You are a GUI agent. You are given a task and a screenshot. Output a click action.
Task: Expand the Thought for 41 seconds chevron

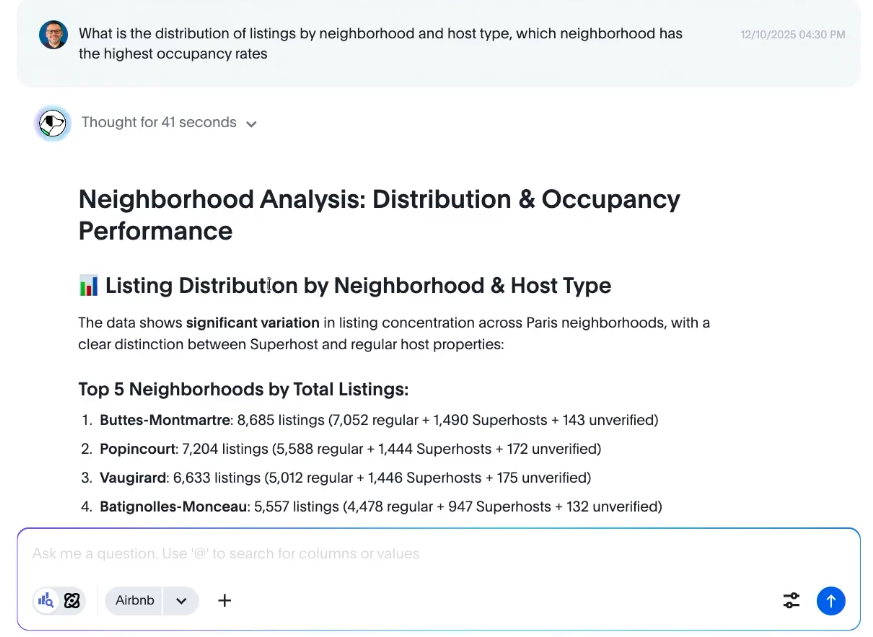251,124
